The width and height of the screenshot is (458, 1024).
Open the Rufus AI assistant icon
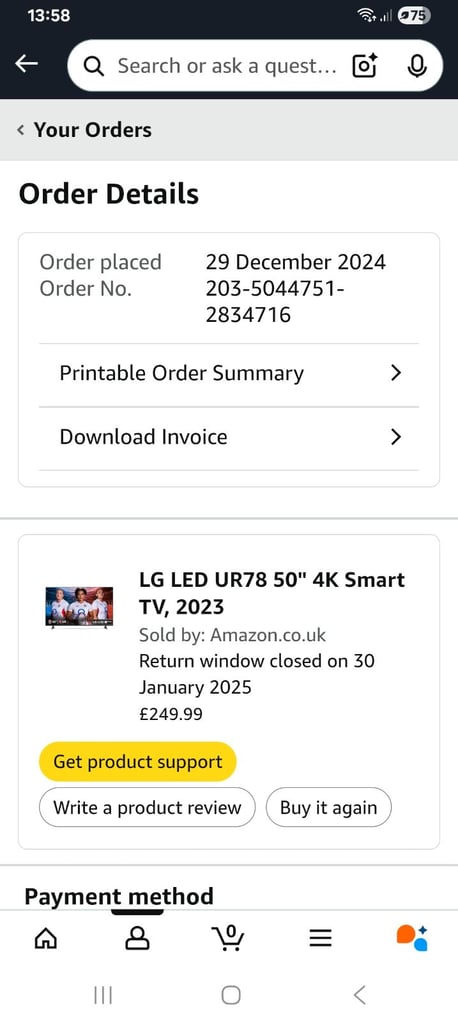tap(412, 938)
